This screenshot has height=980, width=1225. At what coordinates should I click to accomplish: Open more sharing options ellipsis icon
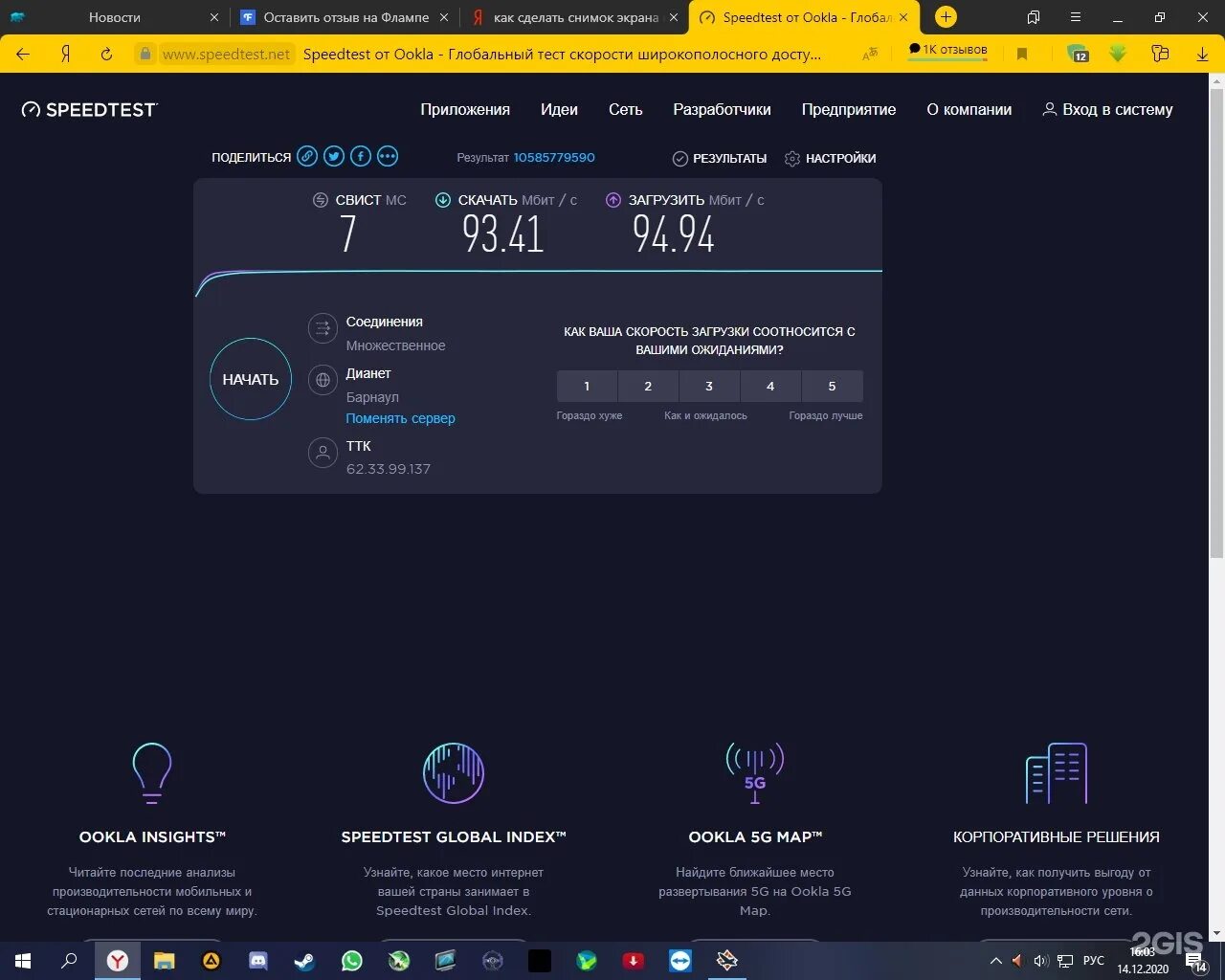(388, 156)
